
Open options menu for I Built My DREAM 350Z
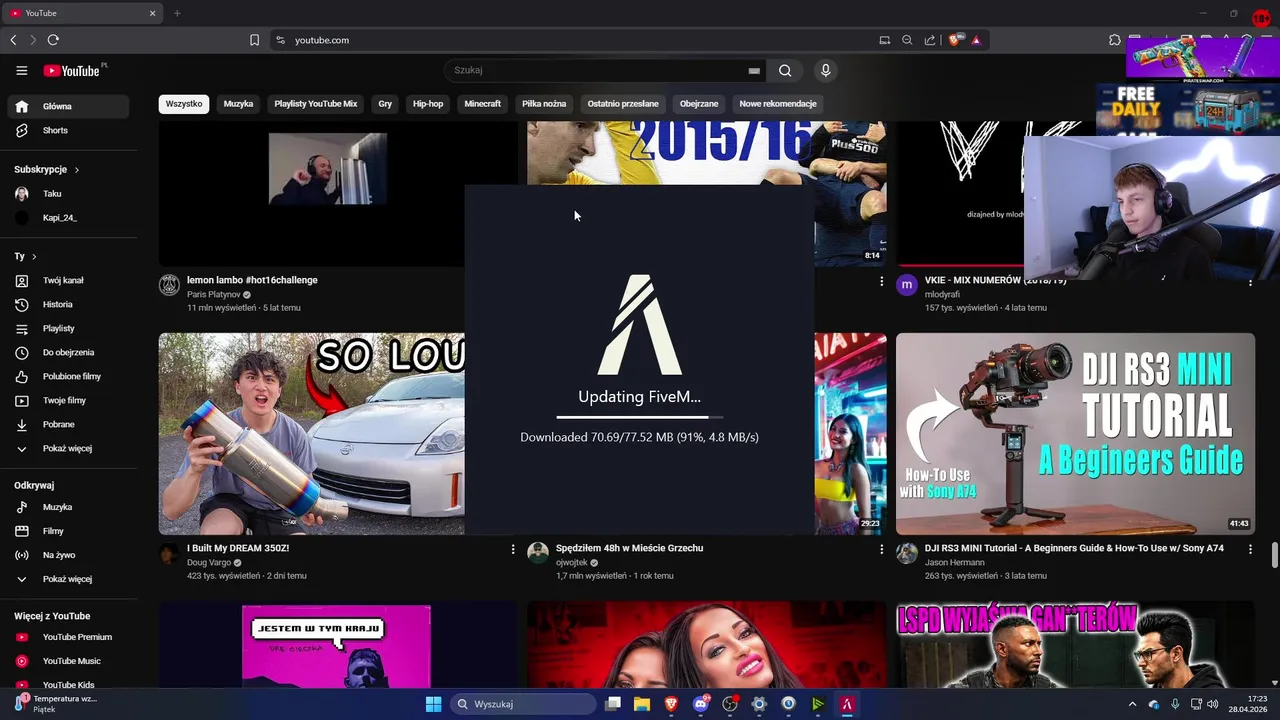point(513,549)
